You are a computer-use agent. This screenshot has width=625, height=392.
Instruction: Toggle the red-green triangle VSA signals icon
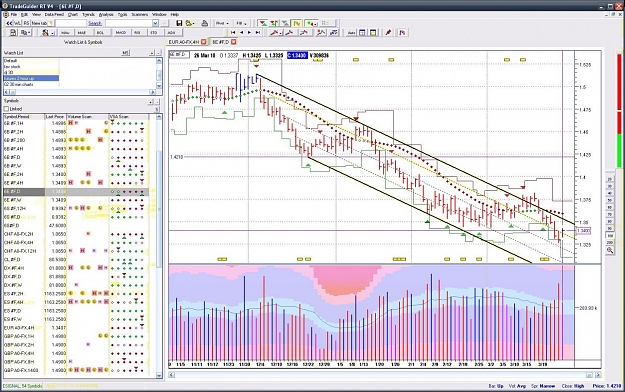(x=263, y=23)
